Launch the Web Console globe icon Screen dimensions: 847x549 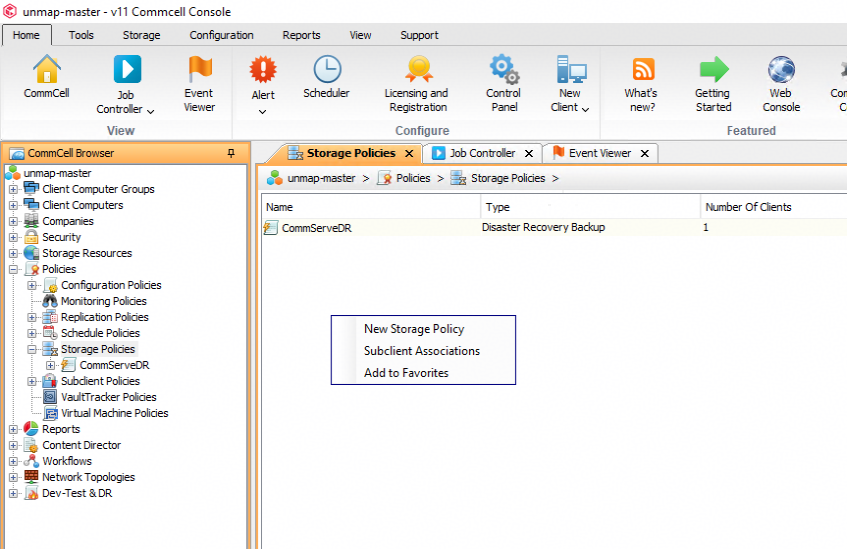tap(781, 69)
